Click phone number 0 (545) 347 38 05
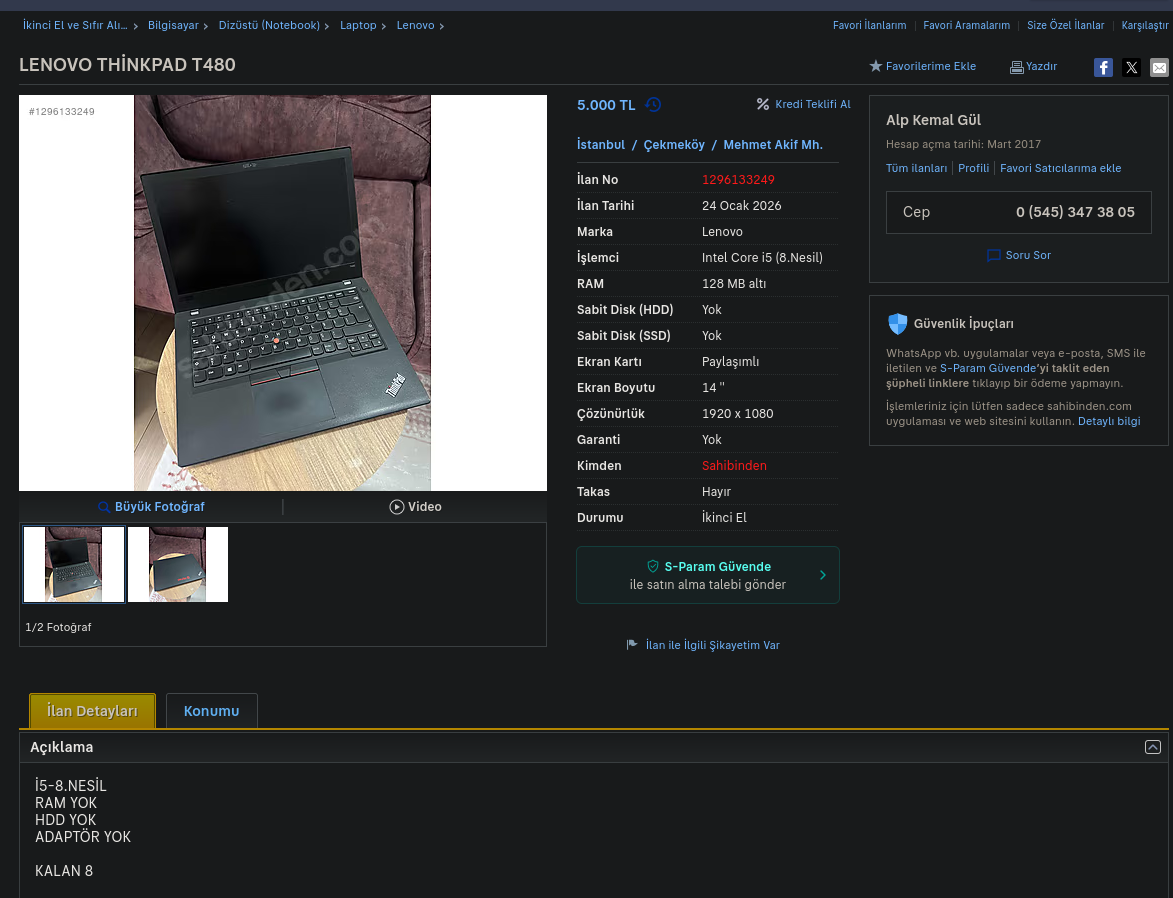The image size is (1173, 898). coord(1075,212)
